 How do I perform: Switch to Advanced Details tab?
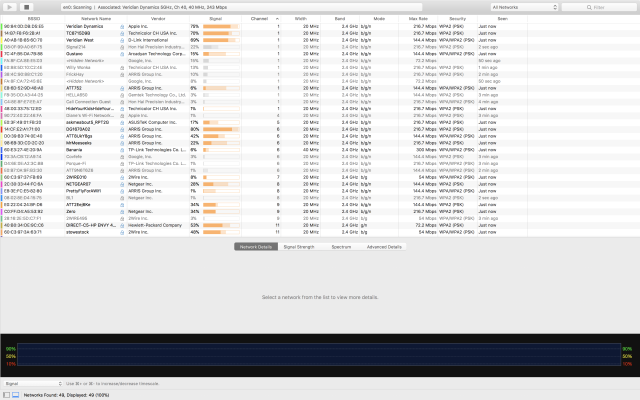click(x=384, y=247)
